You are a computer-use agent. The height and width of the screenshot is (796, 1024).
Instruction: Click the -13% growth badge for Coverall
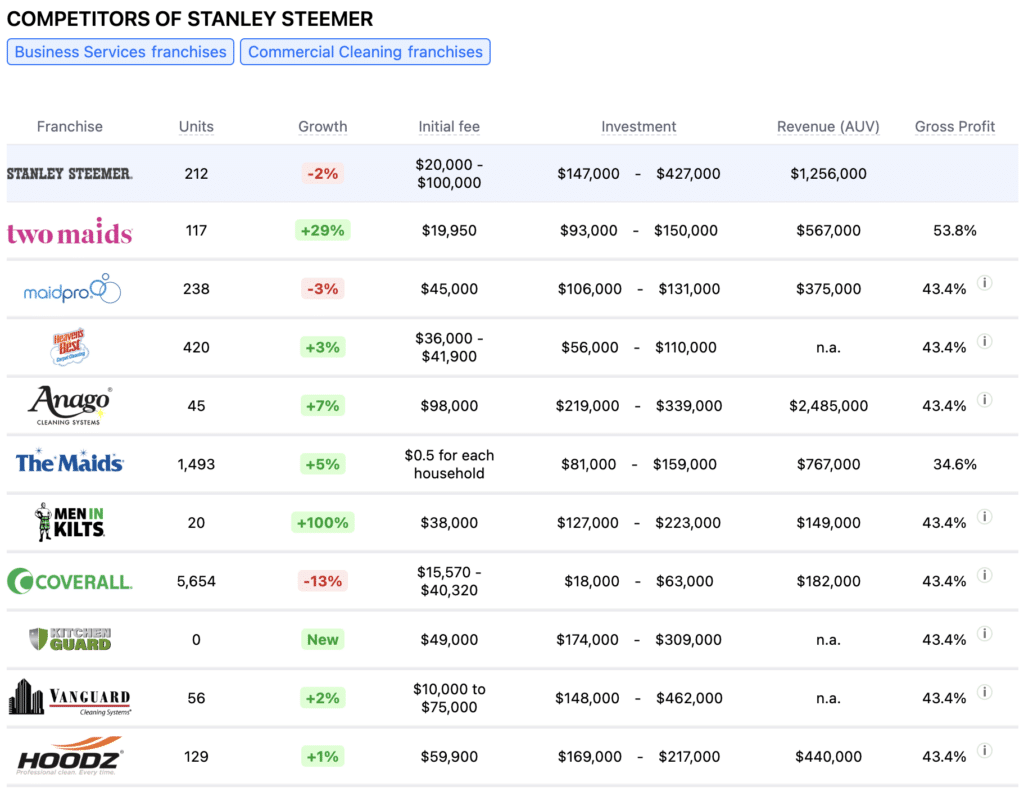pos(323,581)
